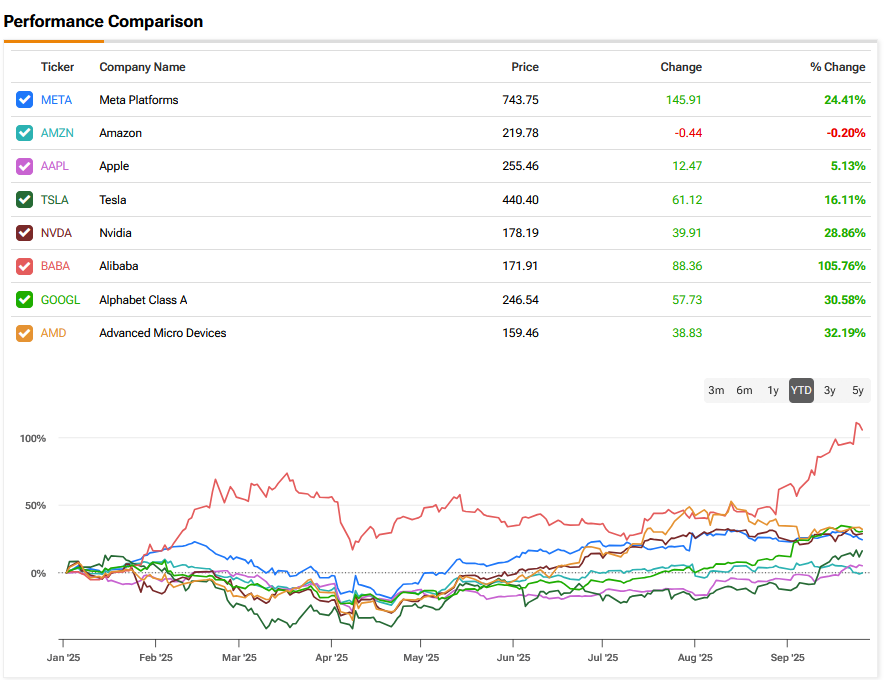The height and width of the screenshot is (680, 893).
Task: Click Alibaba's 105.76% change
Action: click(842, 266)
